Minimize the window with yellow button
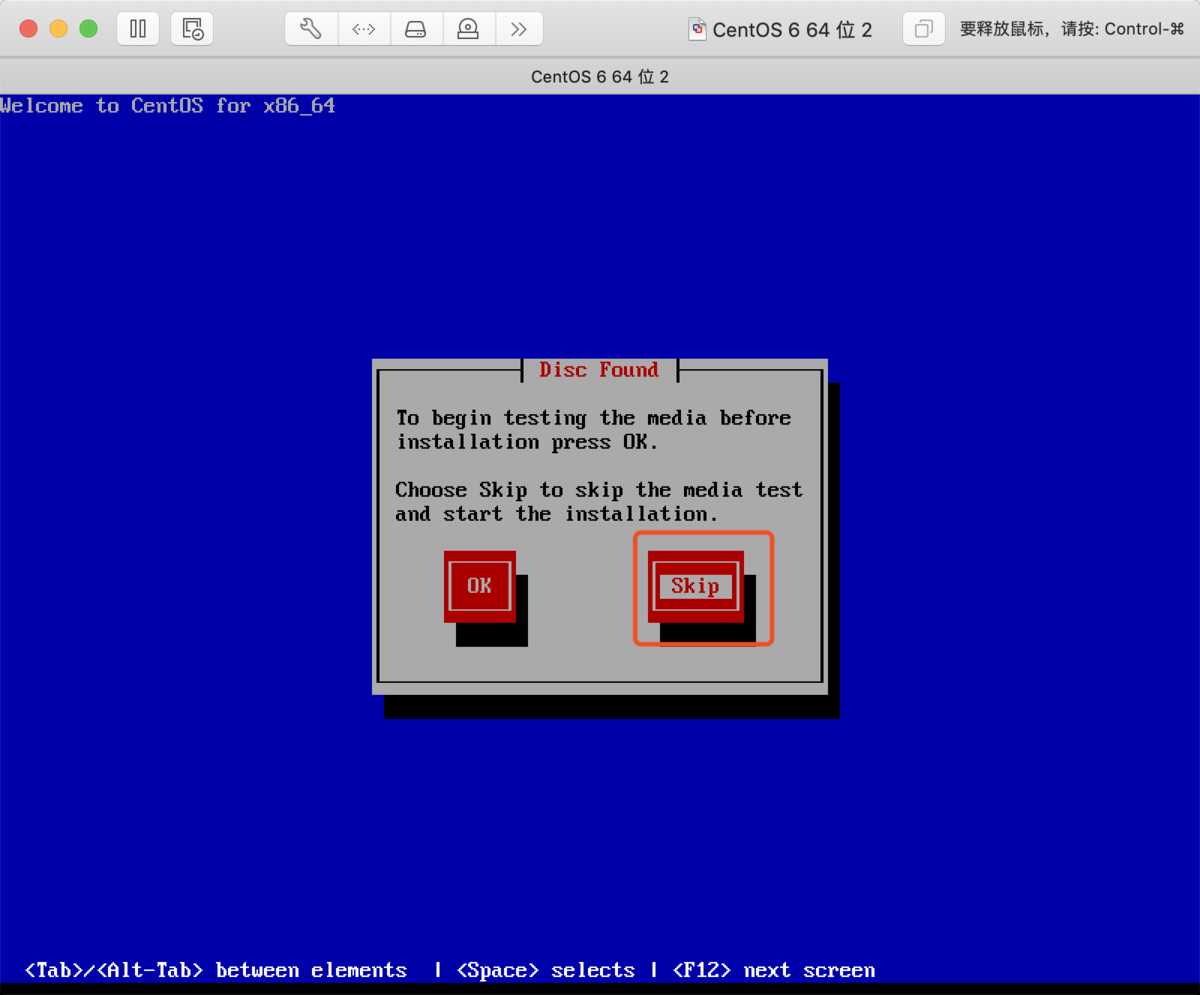The image size is (1200, 995). 58,29
